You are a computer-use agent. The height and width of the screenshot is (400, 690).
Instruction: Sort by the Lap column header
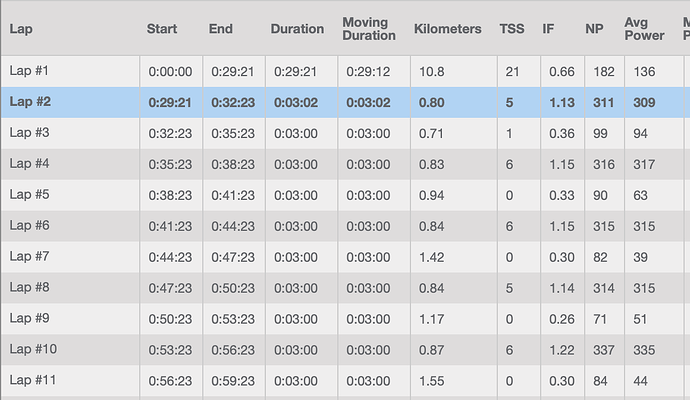(21, 29)
